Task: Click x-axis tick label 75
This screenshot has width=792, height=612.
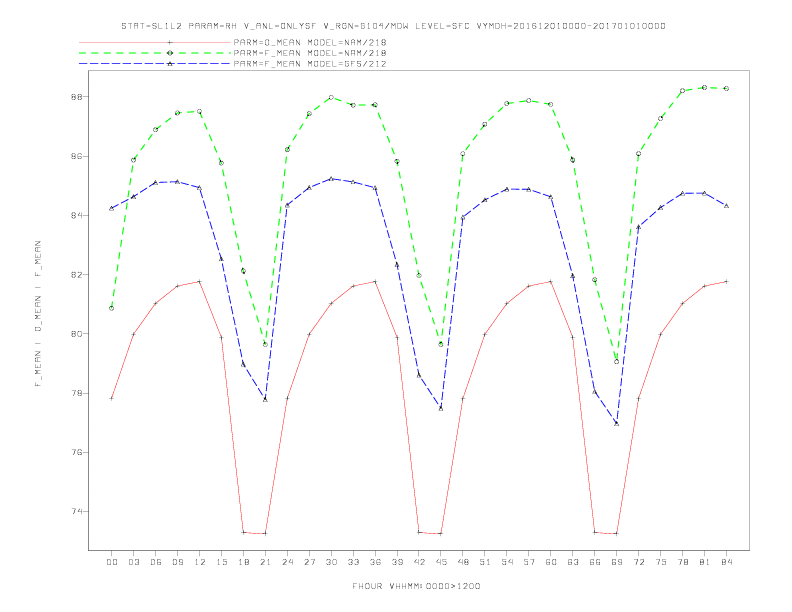Action: [x=661, y=562]
